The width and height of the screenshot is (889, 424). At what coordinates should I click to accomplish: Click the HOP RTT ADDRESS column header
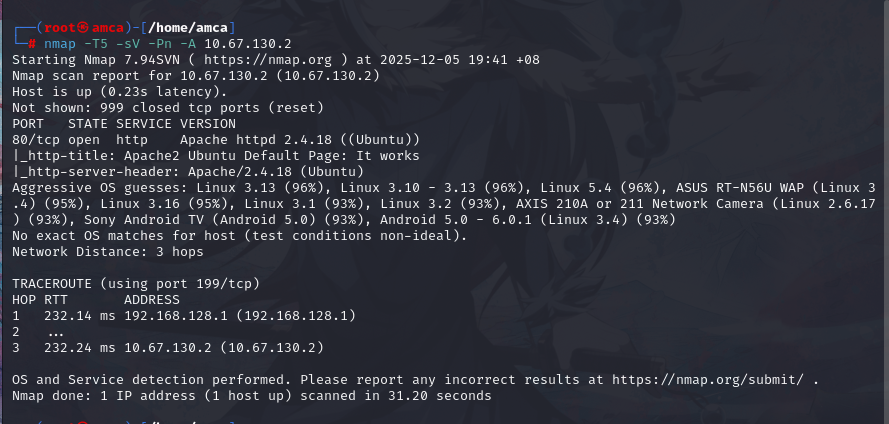[x=96, y=300]
